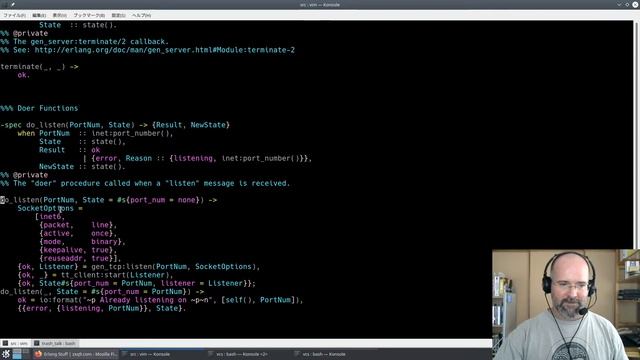
Task: Activate 'src : bash — Konsole <2>' taskbar entry
Action: coord(247,354)
